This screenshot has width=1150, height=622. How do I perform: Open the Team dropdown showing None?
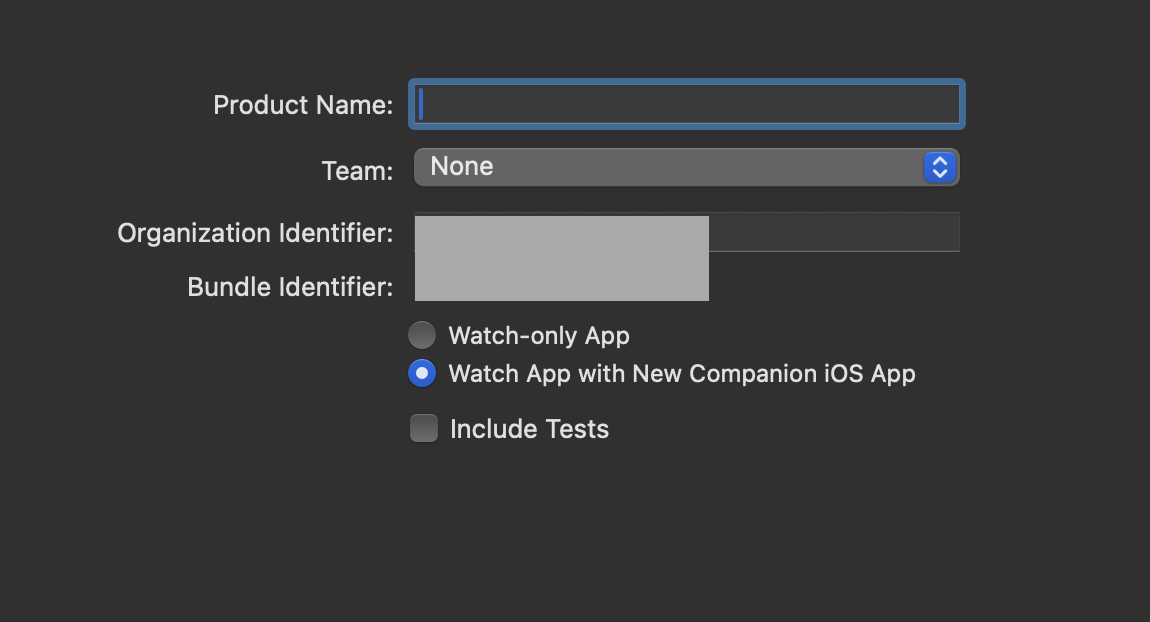686,167
